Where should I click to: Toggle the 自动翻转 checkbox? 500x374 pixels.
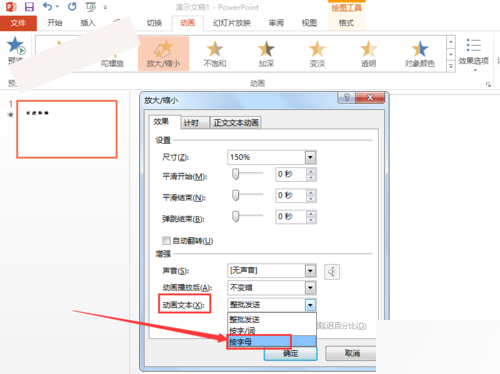pyautogui.click(x=166, y=240)
